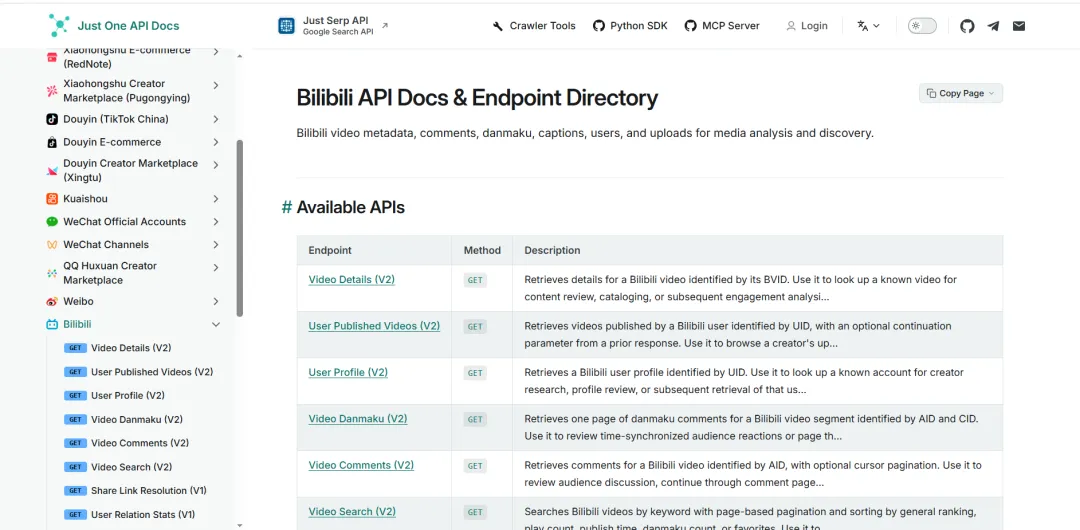
Task: Open the GitHub icon in the top right corner
Action: point(967,26)
